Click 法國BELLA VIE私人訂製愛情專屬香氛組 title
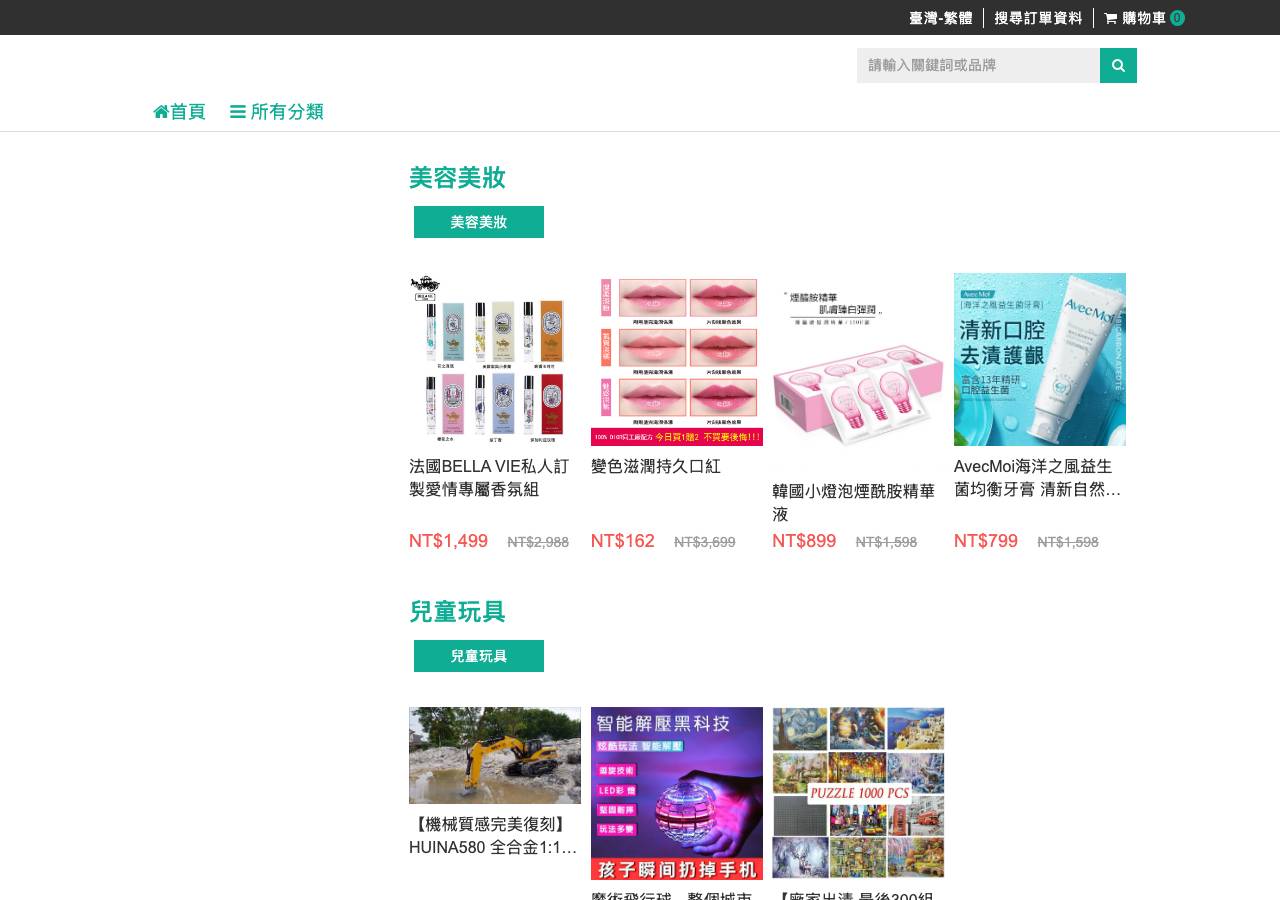Image resolution: width=1280 pixels, height=900 pixels. click(x=489, y=478)
